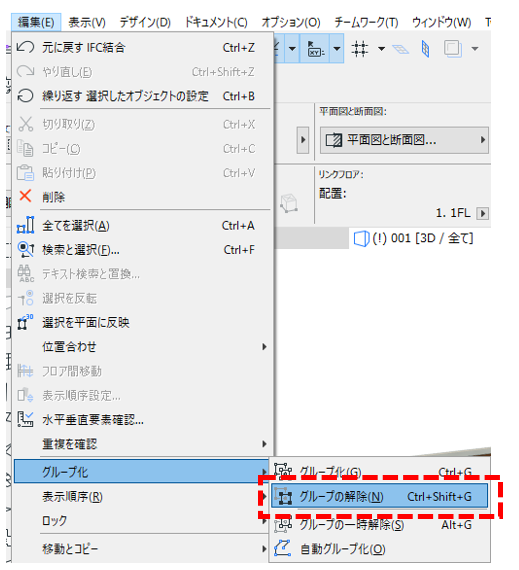Image resolution: width=519 pixels, height=570 pixels.
Task: Expand the 平面図と断面図... dropdown button
Action: point(404,140)
